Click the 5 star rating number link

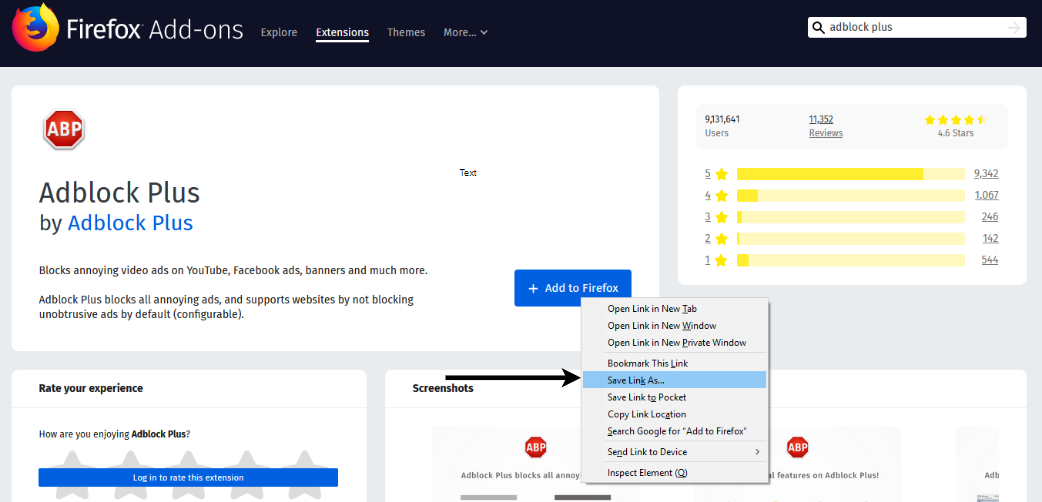pyautogui.click(x=708, y=174)
